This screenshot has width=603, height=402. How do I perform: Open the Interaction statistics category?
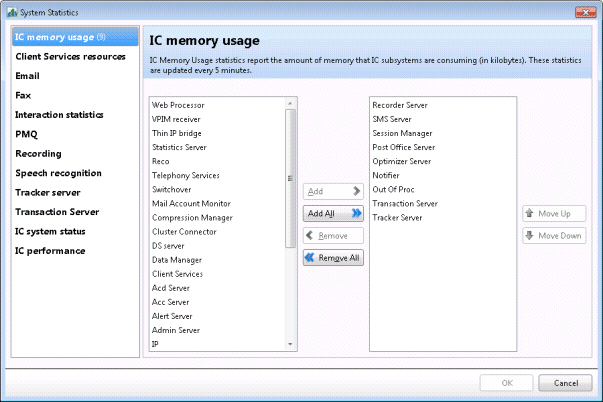coord(59,115)
